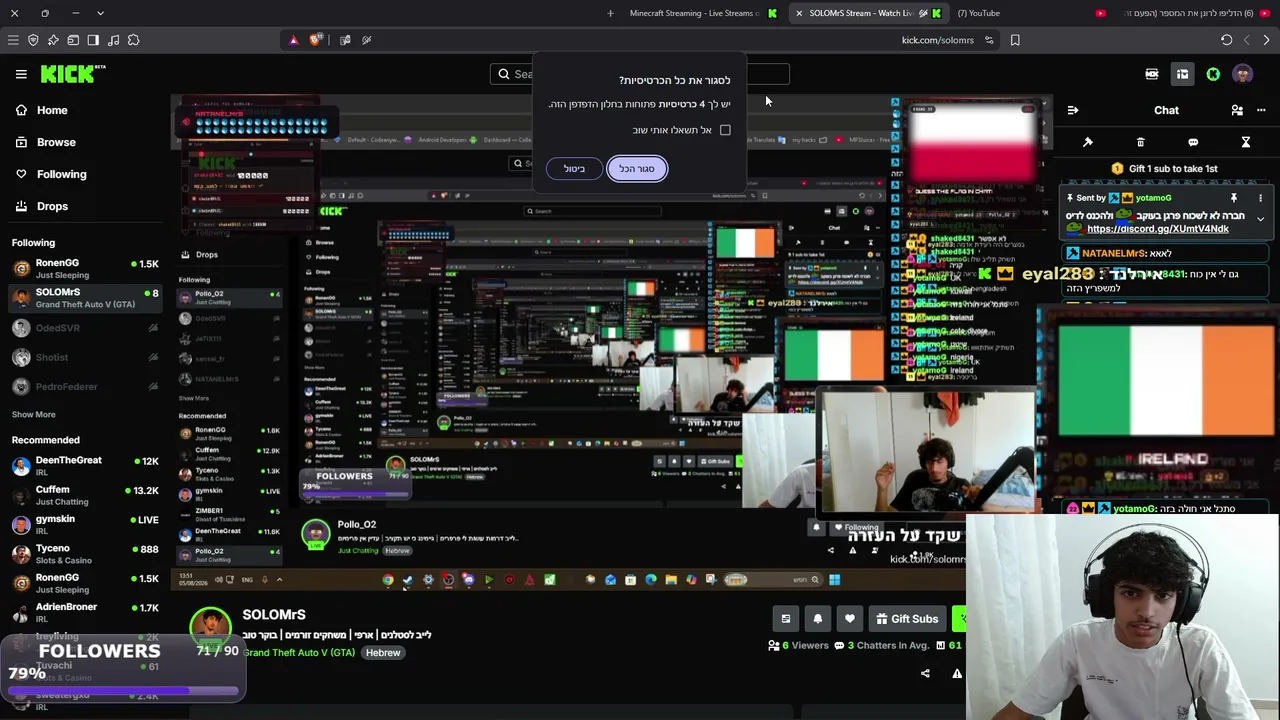Click the kick.com/solomrs address bar
This screenshot has height=720, width=1280.
coord(937,40)
